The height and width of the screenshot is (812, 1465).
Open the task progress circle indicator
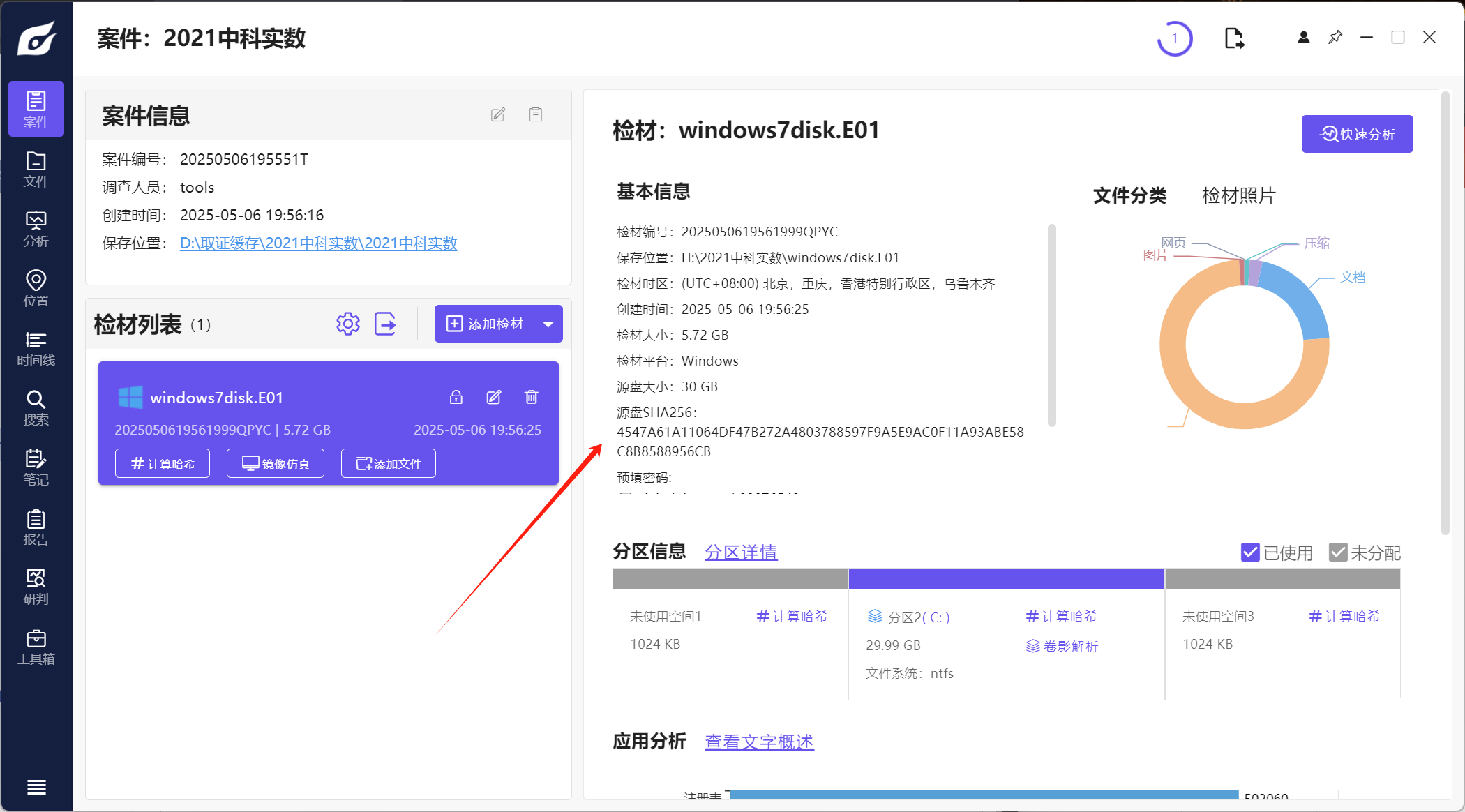[1175, 38]
